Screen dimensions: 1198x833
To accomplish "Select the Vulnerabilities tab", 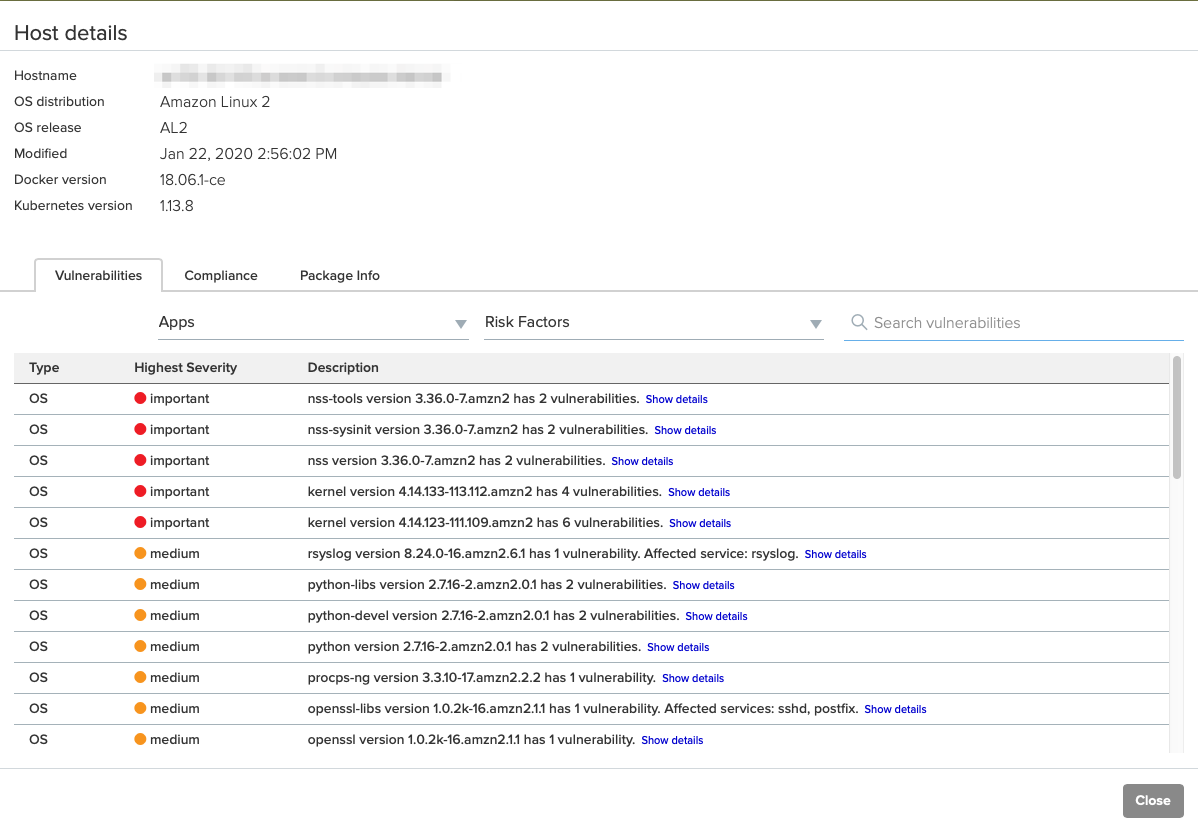I will [98, 275].
